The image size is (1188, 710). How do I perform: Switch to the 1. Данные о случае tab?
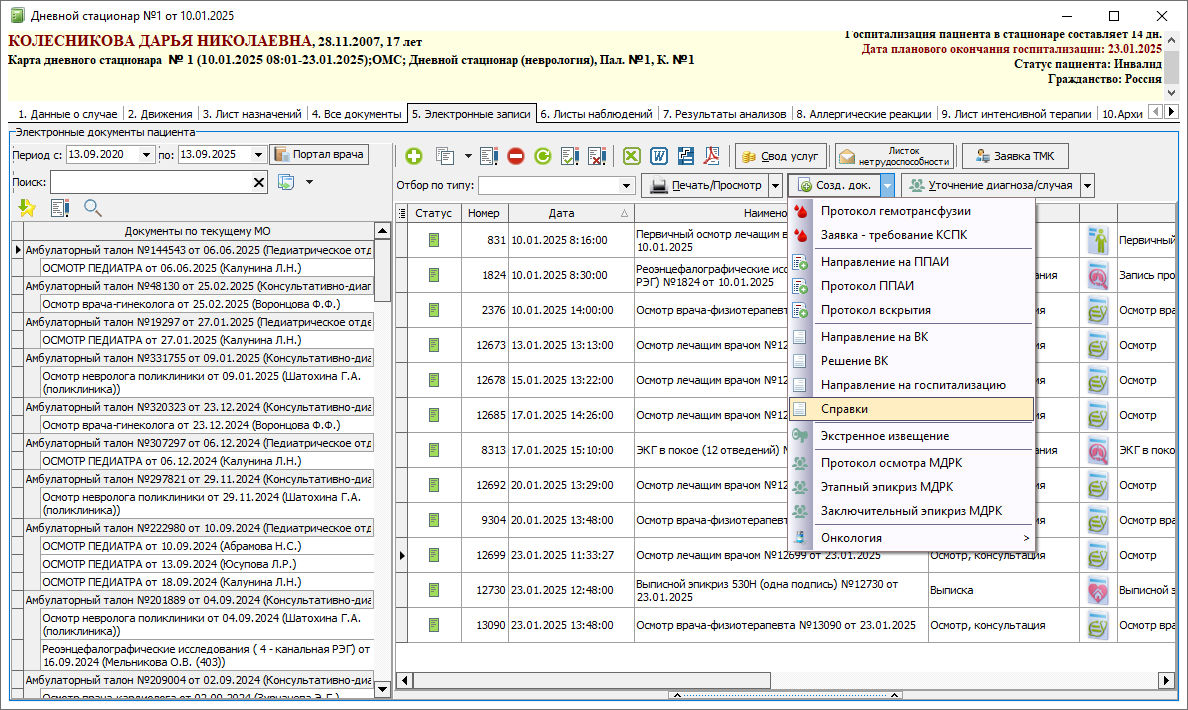tap(67, 114)
